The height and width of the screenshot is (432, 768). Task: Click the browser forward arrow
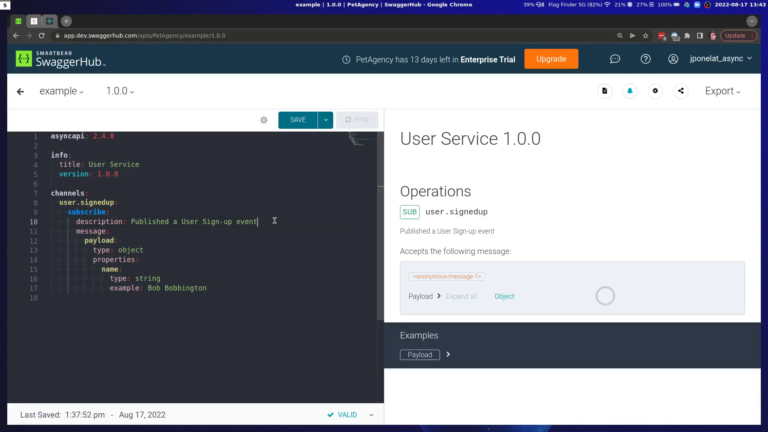(x=29, y=36)
